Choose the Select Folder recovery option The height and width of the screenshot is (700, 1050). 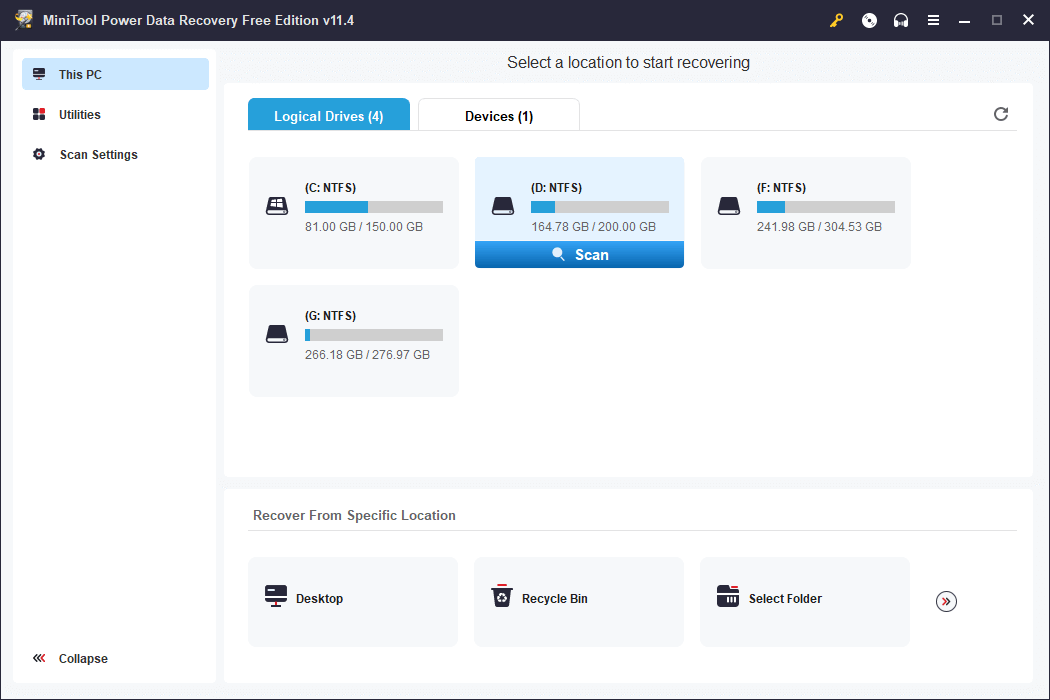pos(804,601)
